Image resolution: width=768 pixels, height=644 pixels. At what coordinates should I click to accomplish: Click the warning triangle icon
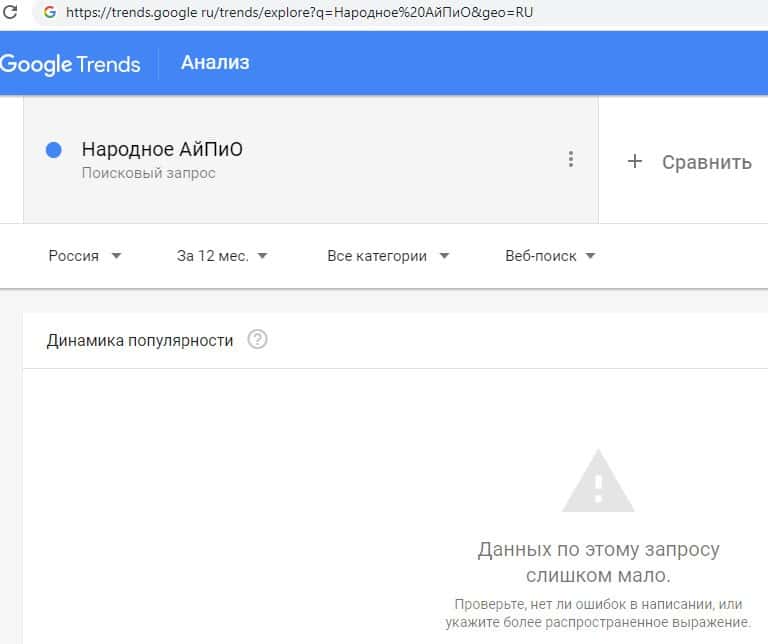coord(598,482)
